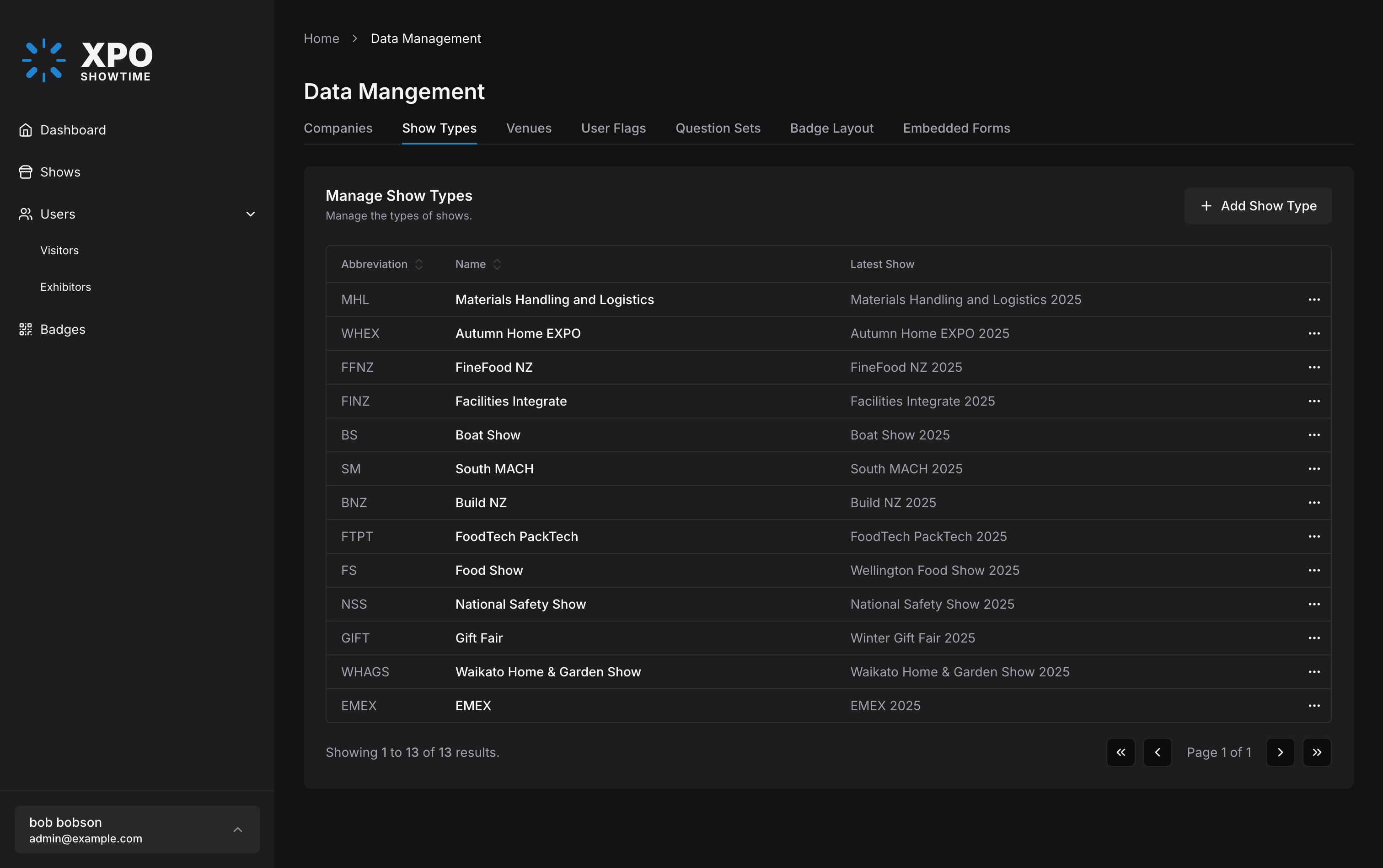The width and height of the screenshot is (1383, 868).
Task: Click the Shows store icon
Action: [25, 172]
